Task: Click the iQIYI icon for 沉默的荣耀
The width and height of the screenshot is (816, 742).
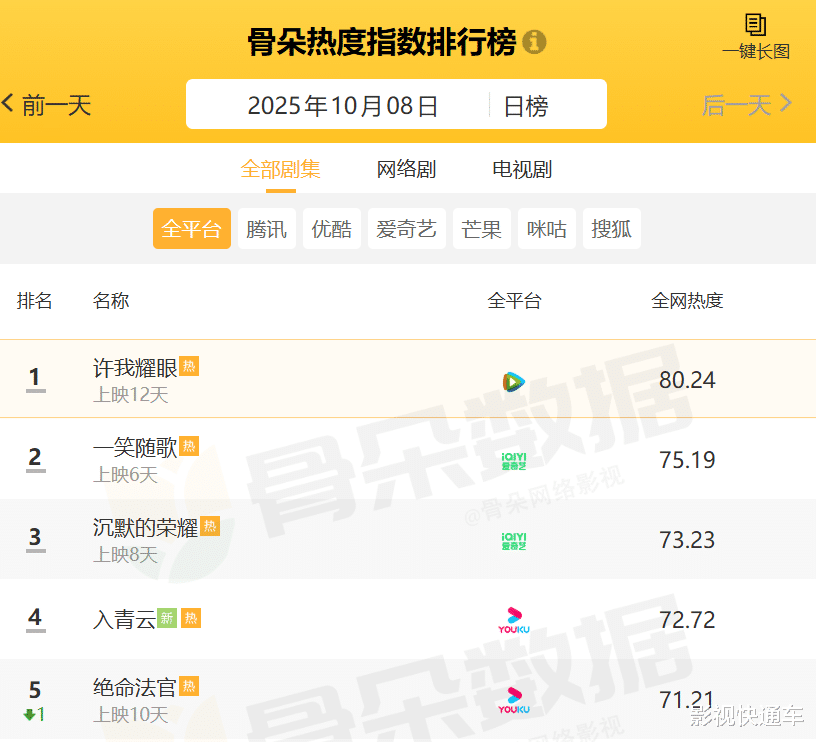Action: (514, 542)
